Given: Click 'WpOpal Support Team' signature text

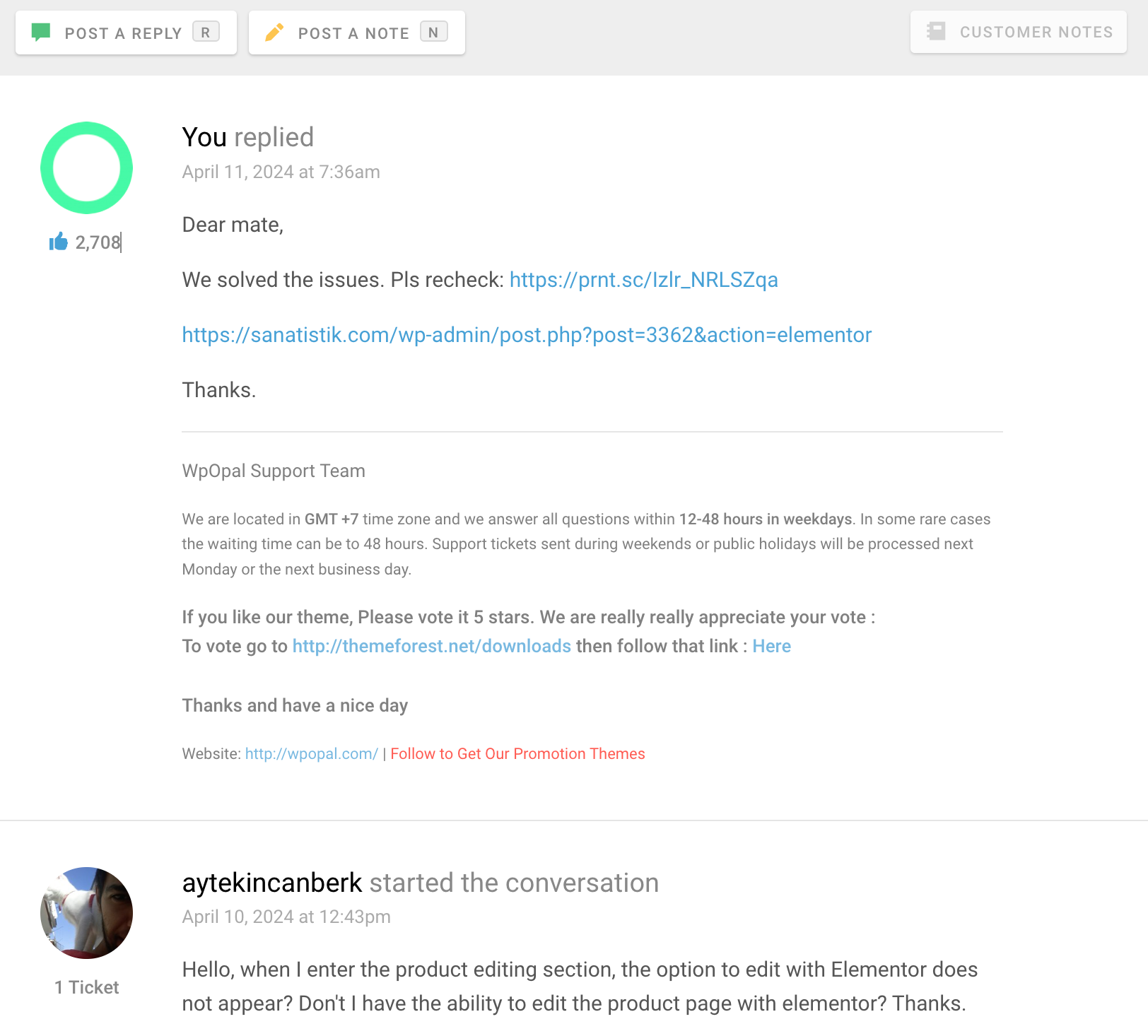Looking at the screenshot, I should 274,471.
